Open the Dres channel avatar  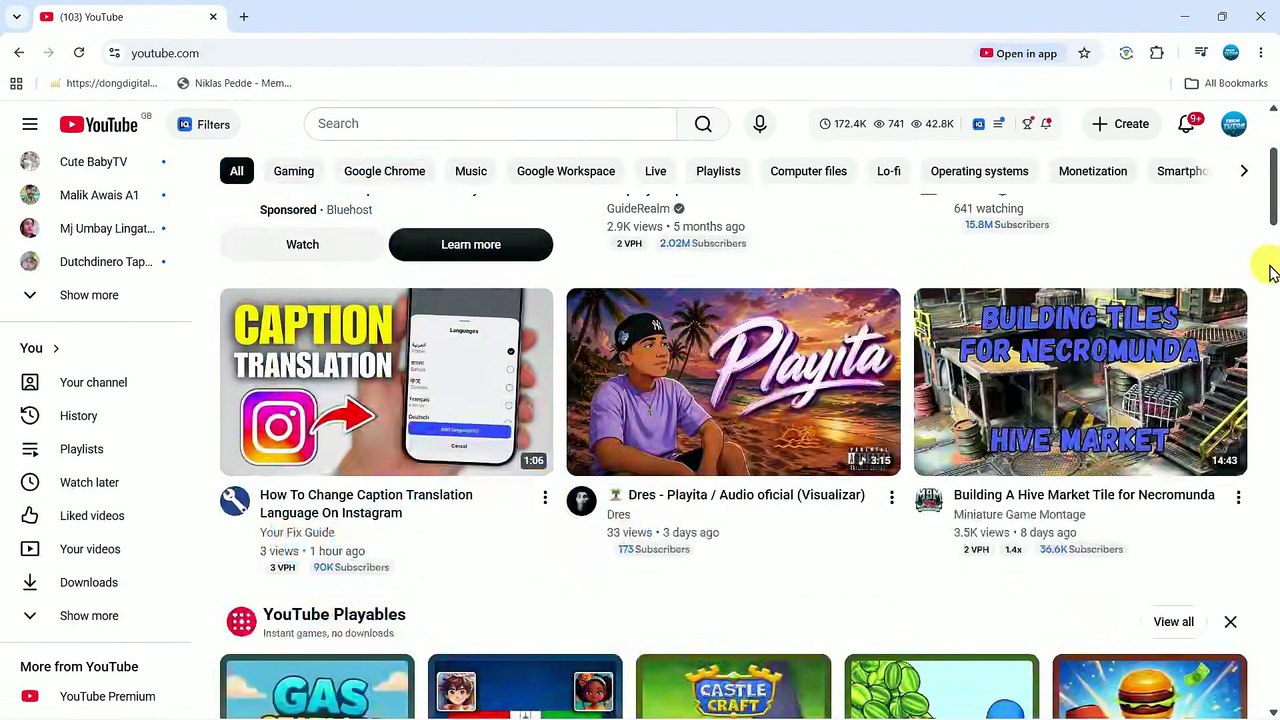582,501
